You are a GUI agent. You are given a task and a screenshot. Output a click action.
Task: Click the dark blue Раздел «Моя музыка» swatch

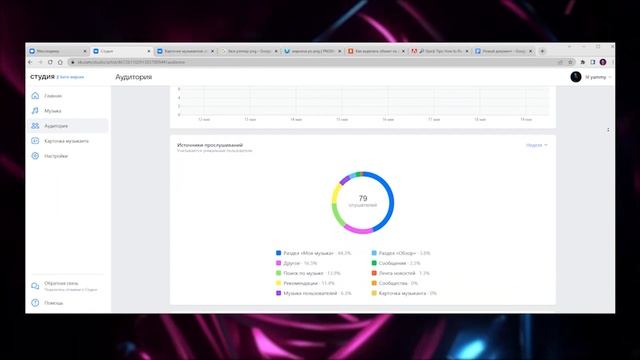point(278,253)
